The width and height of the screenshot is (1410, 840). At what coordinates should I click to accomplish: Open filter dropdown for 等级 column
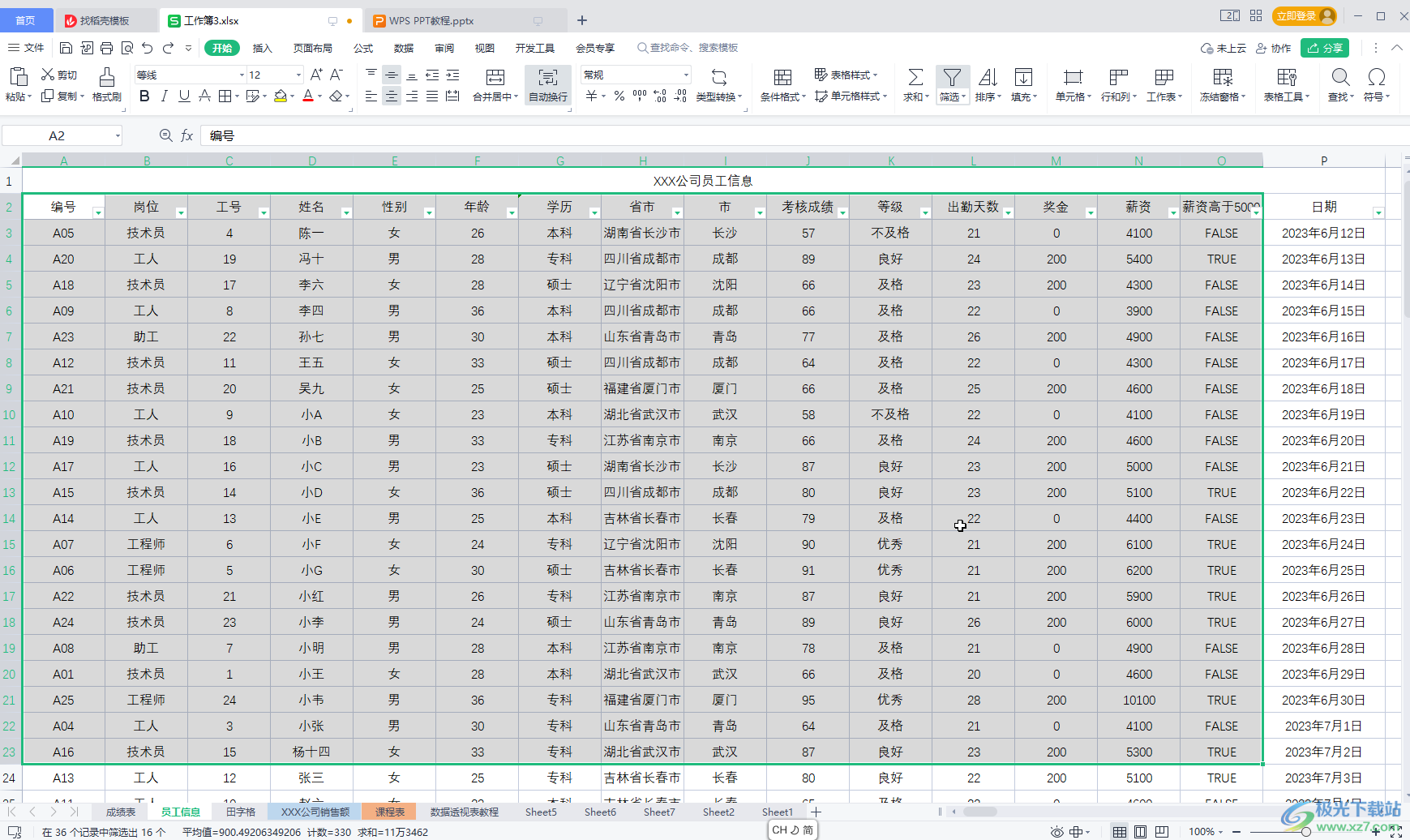pos(925,212)
